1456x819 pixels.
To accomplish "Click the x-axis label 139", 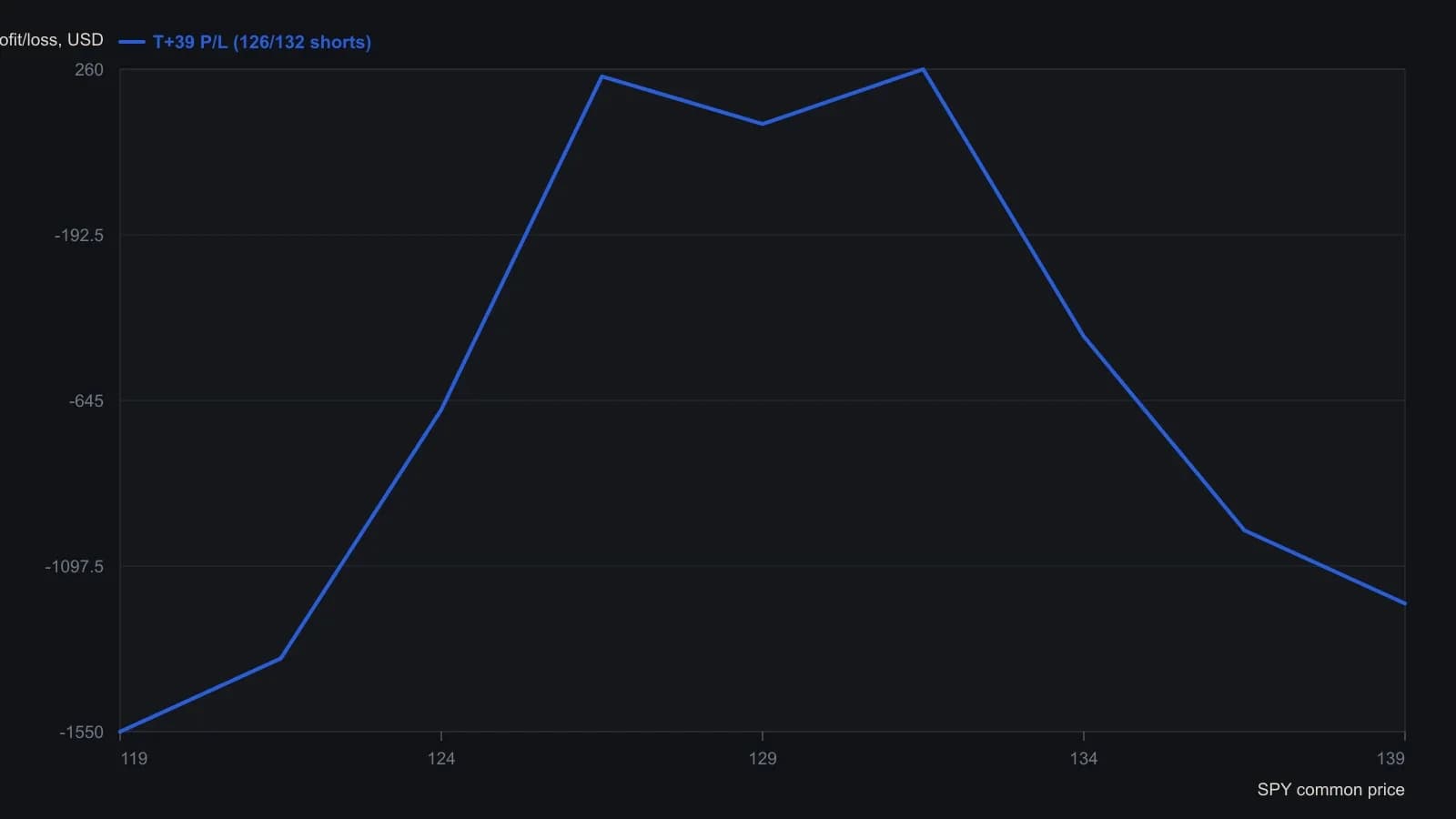I will tap(1390, 759).
